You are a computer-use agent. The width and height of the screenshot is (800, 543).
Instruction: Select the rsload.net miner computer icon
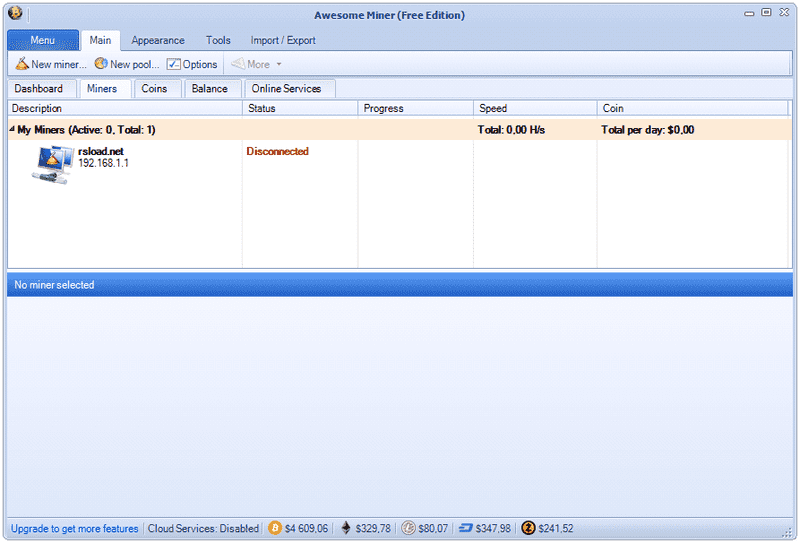[x=52, y=163]
